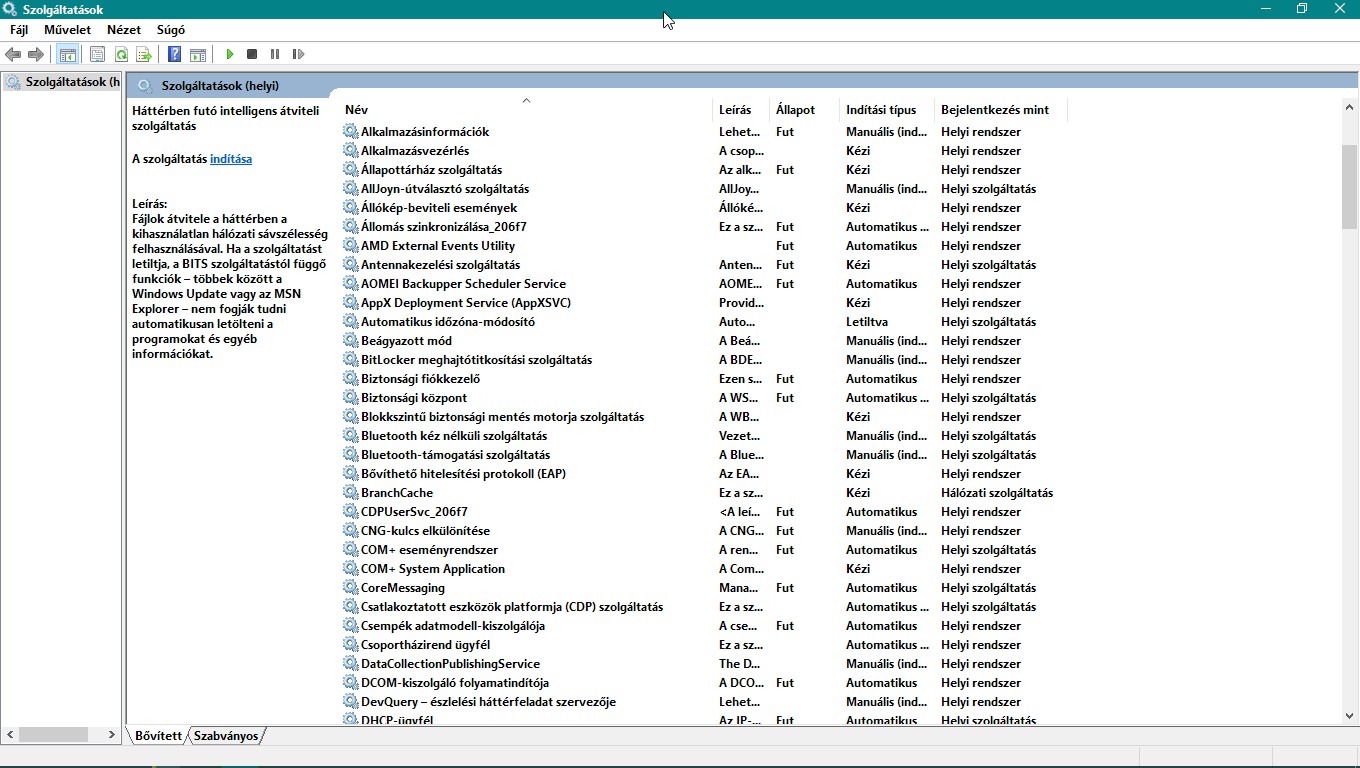Click gear icon beside Csoportházirend ügyfél
This screenshot has width=1360, height=768.
[350, 644]
